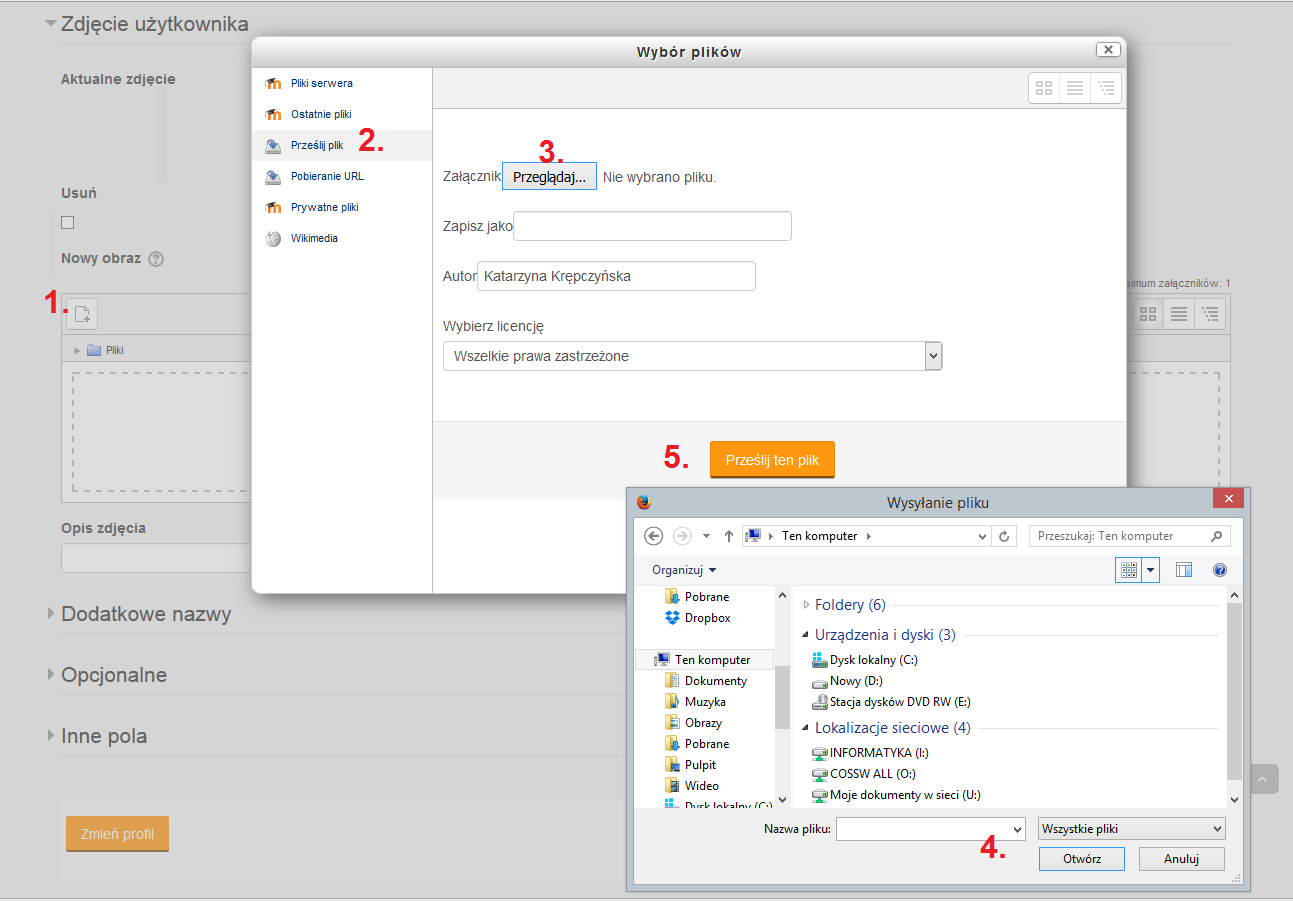This screenshot has height=901, width=1293.
Task: Open Dysk lokalny (C:) drive
Action: [x=865, y=660]
